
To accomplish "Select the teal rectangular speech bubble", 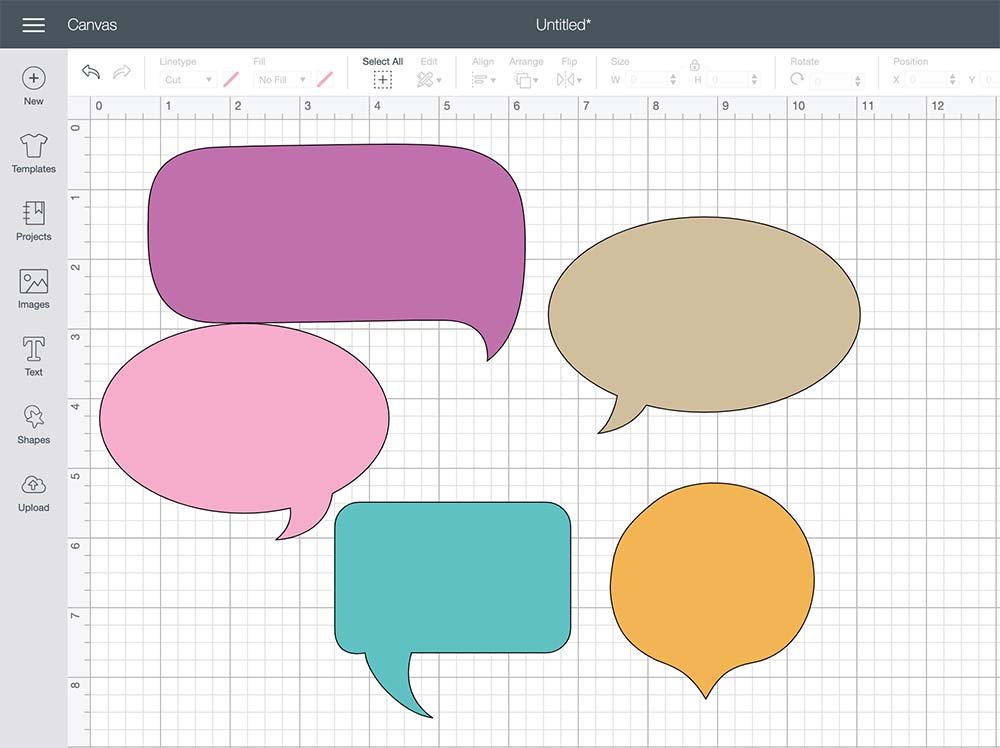I will click(452, 578).
